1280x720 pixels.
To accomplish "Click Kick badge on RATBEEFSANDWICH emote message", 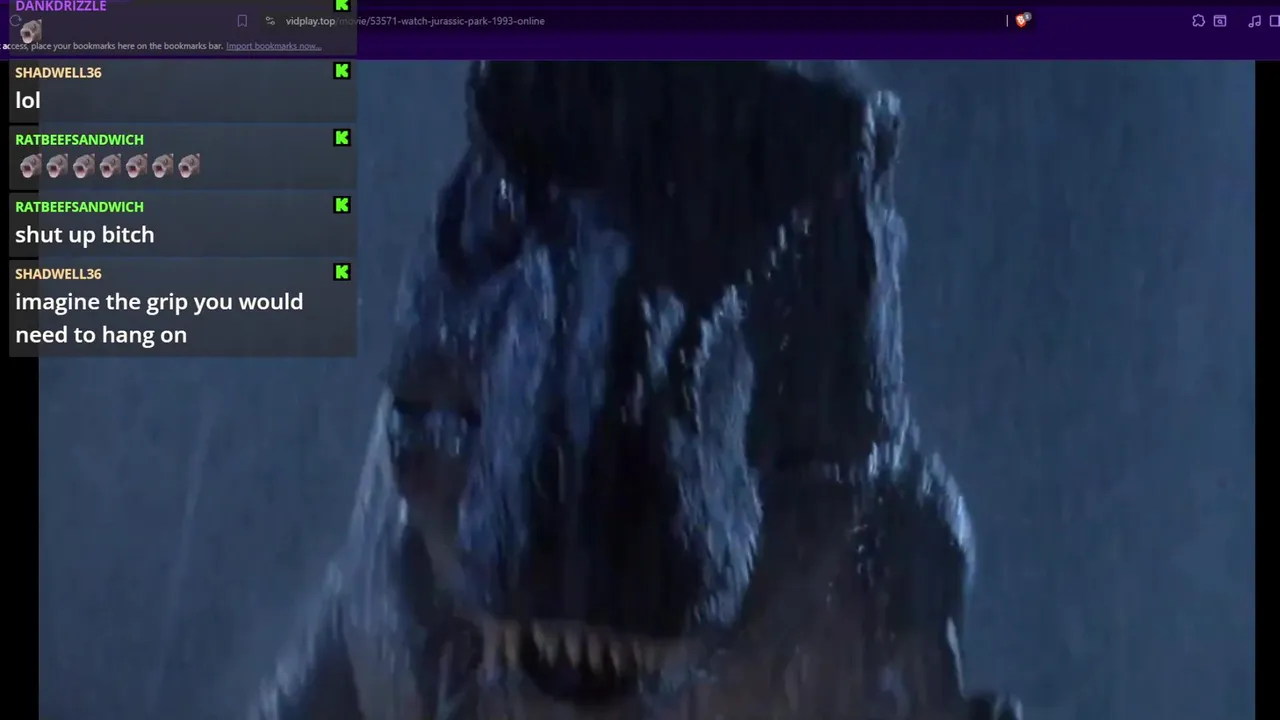I will coord(342,138).
